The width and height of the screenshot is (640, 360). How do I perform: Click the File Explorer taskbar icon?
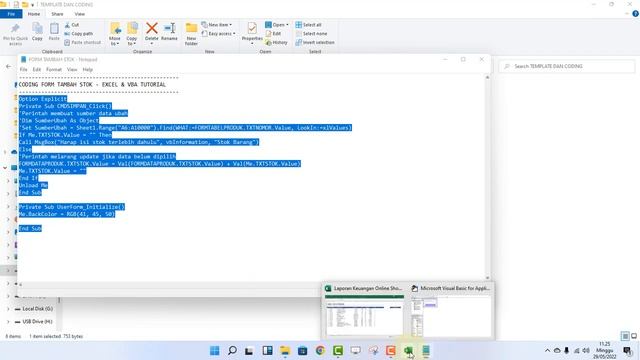tap(285, 351)
